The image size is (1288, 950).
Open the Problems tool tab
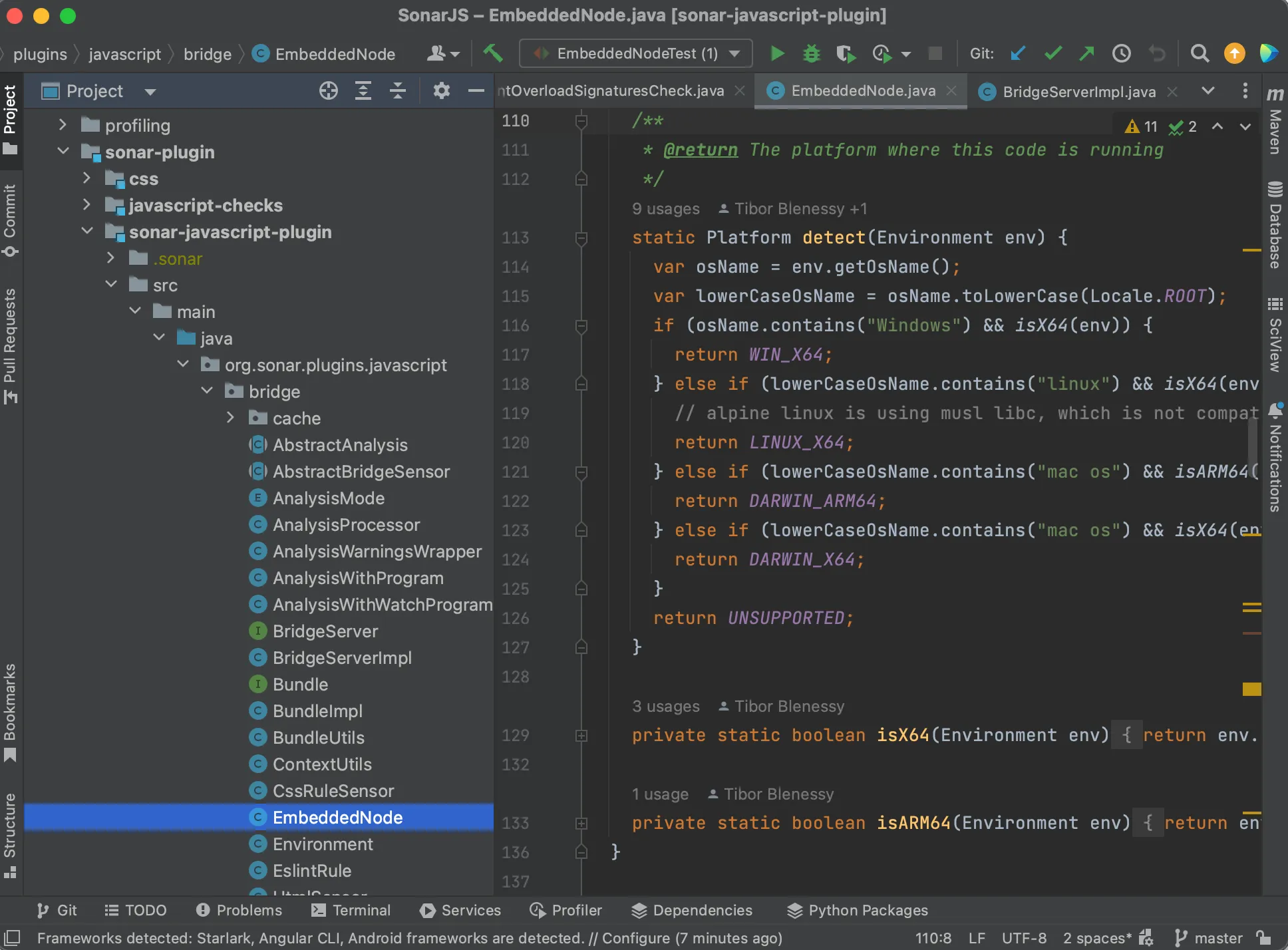pos(240,910)
